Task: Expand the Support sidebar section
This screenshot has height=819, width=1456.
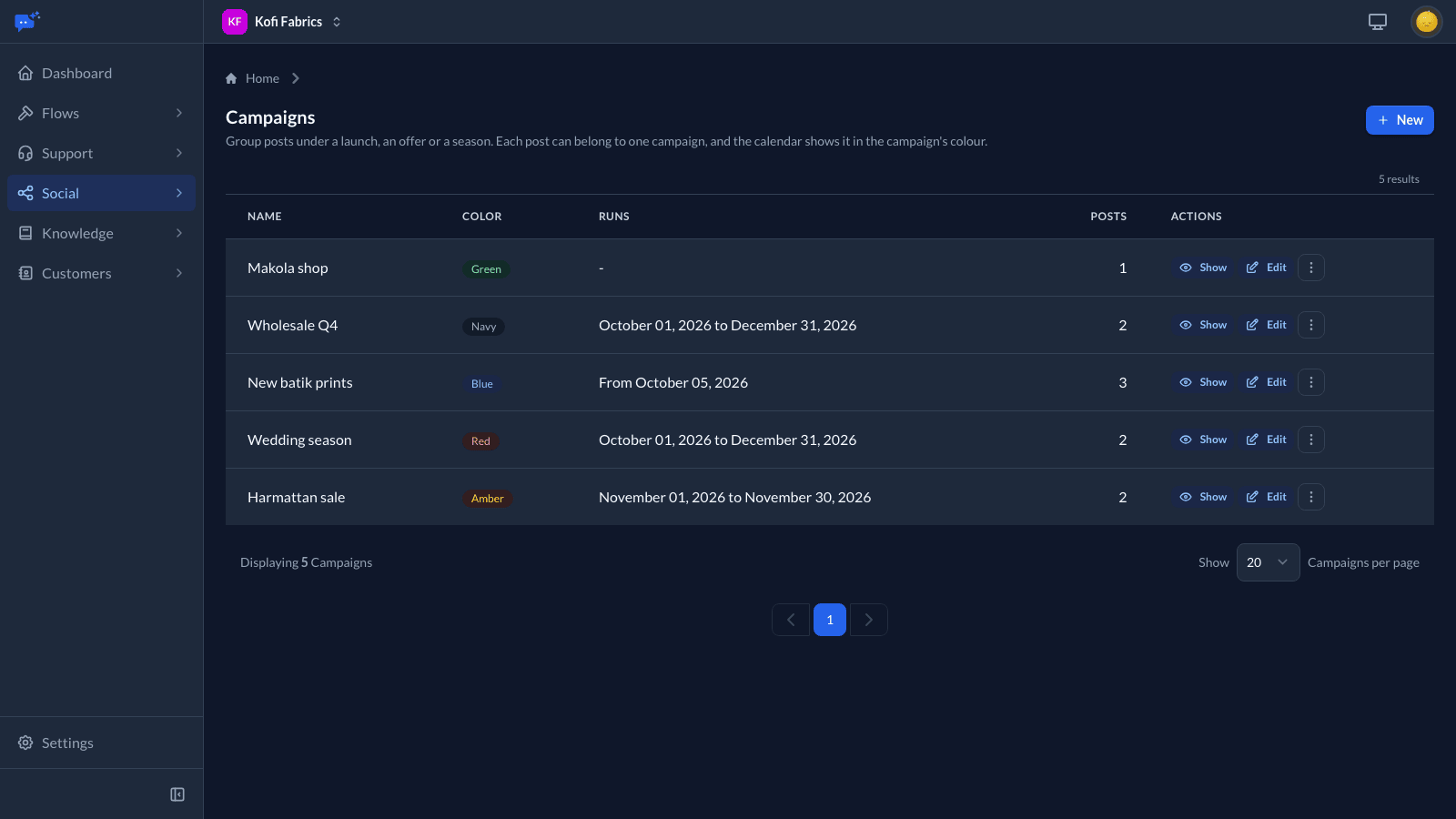Action: tap(101, 153)
